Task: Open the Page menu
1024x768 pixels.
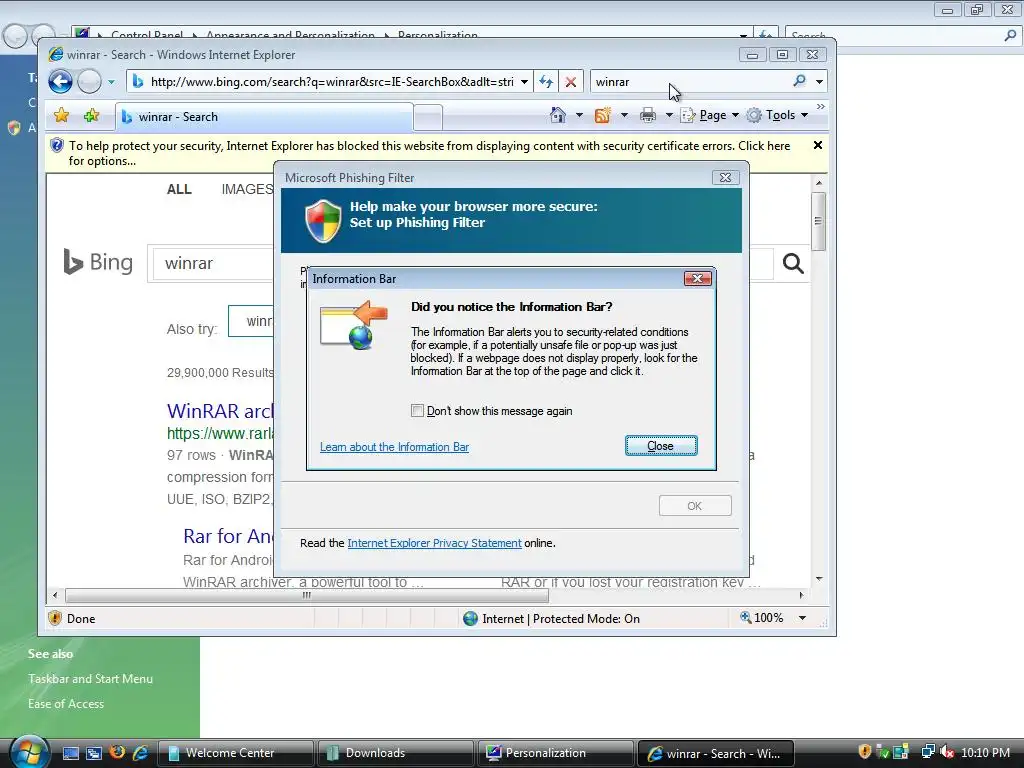Action: (x=710, y=116)
